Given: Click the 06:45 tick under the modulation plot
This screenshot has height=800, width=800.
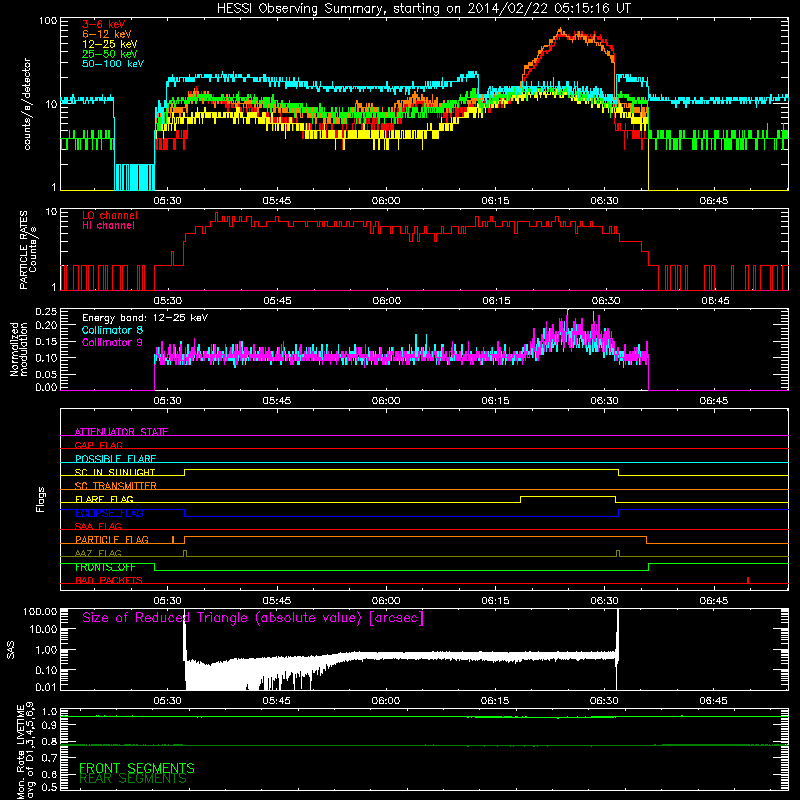Looking at the screenshot, I should [x=714, y=401].
